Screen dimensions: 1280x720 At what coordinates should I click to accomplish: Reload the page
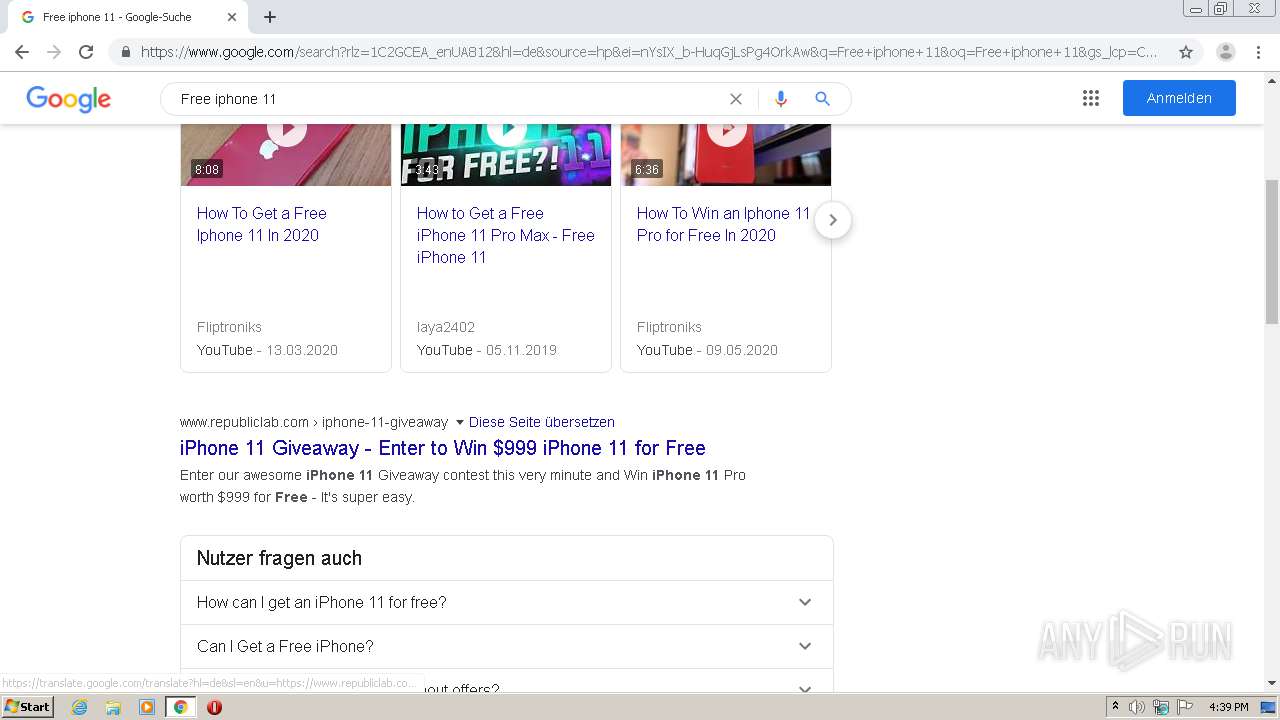click(x=86, y=52)
